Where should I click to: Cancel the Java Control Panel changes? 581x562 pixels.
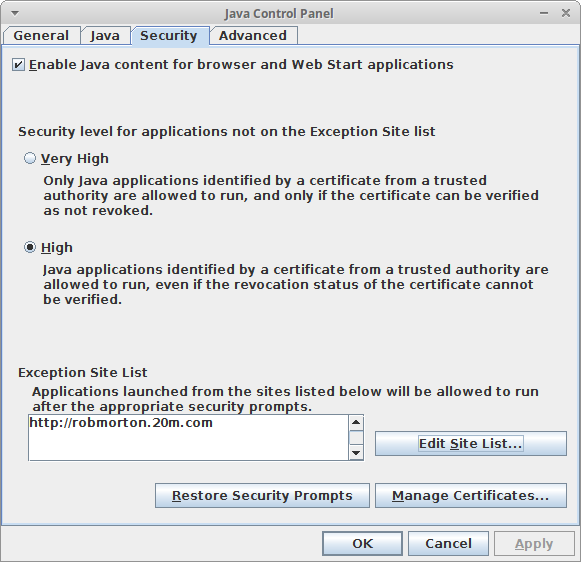pos(448,543)
